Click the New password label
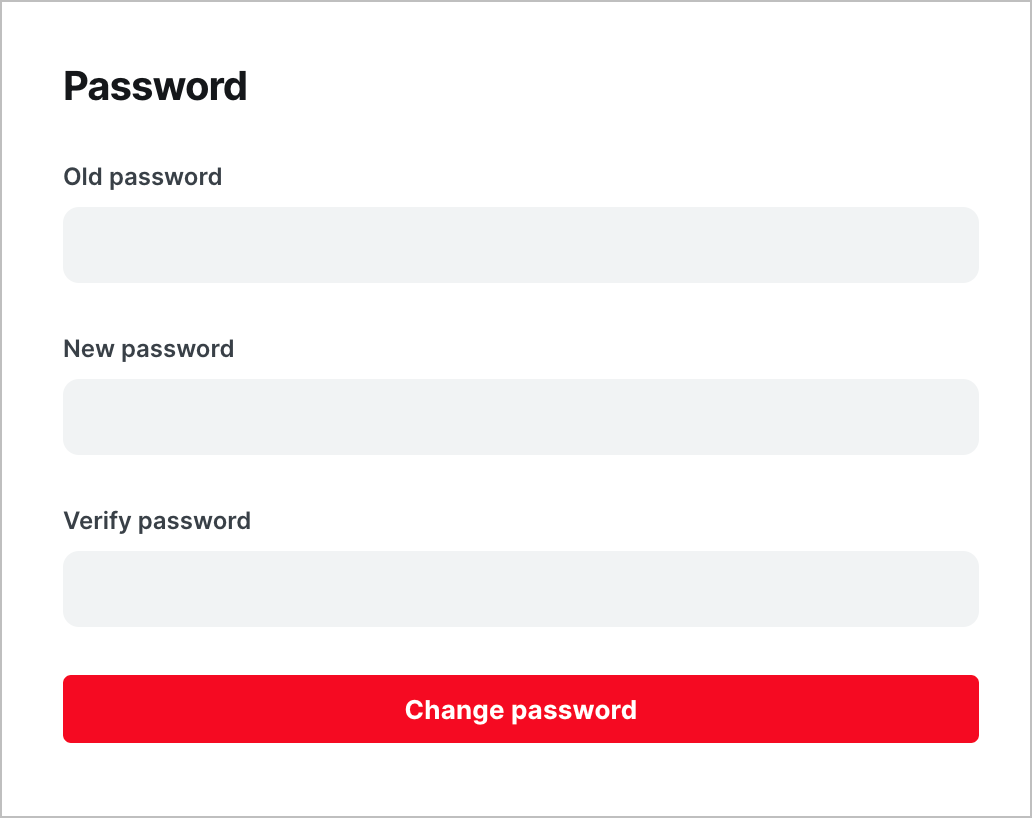Viewport: 1032px width, 818px height. [148, 349]
